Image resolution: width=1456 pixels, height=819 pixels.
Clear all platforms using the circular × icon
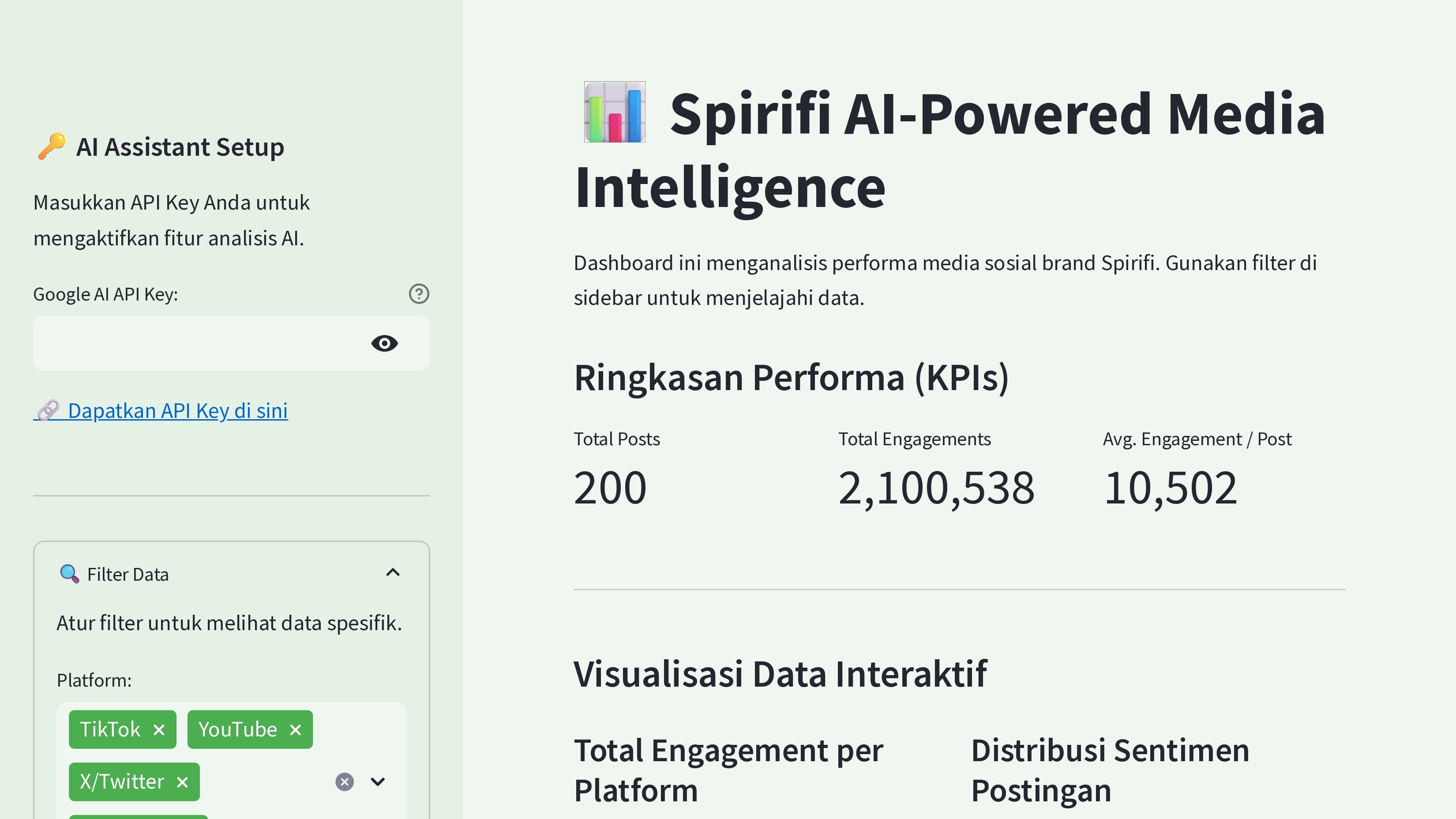(x=344, y=781)
